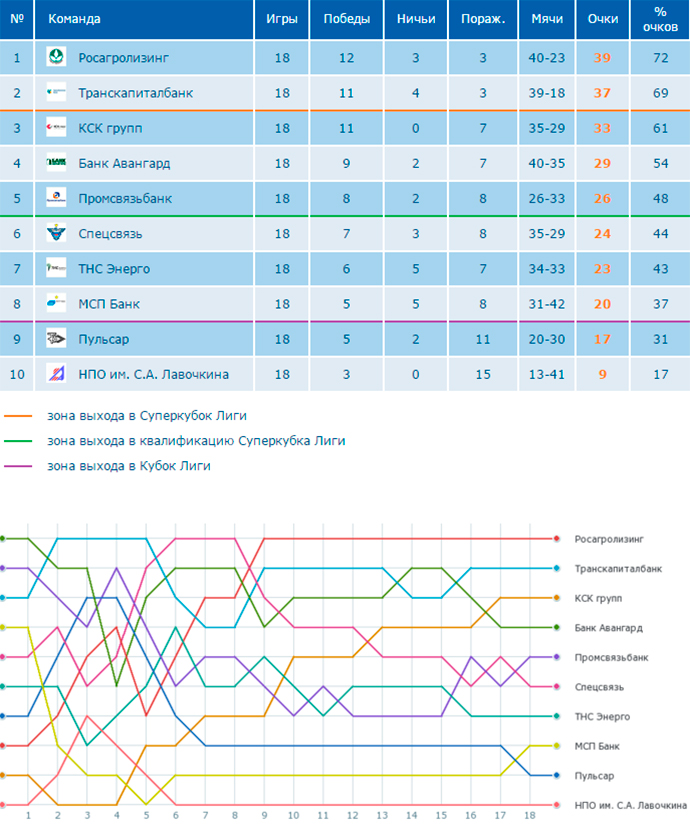Click ТНС Энерго label in chart legend
690x834 pixels.
click(602, 717)
